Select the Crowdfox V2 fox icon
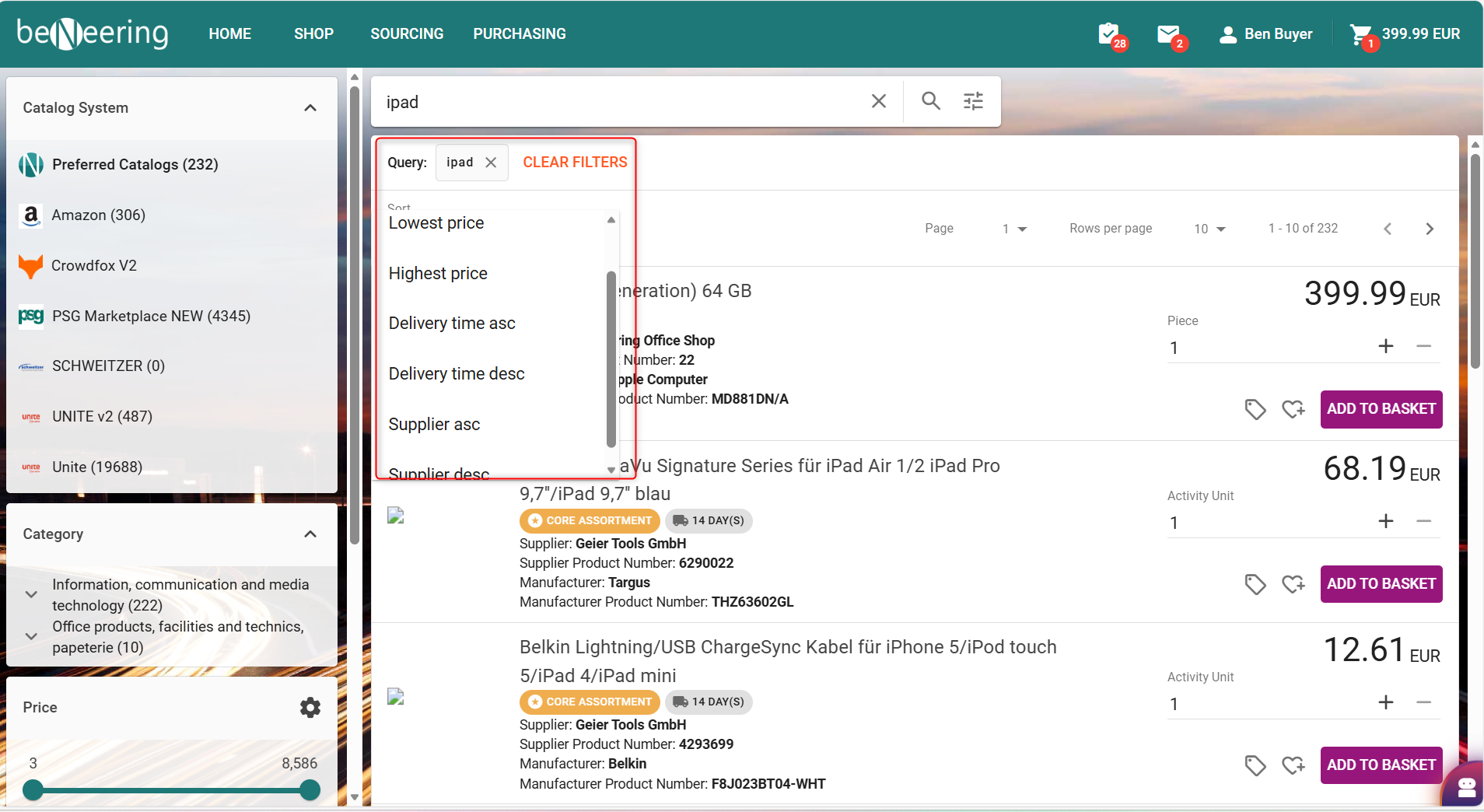 31,266
